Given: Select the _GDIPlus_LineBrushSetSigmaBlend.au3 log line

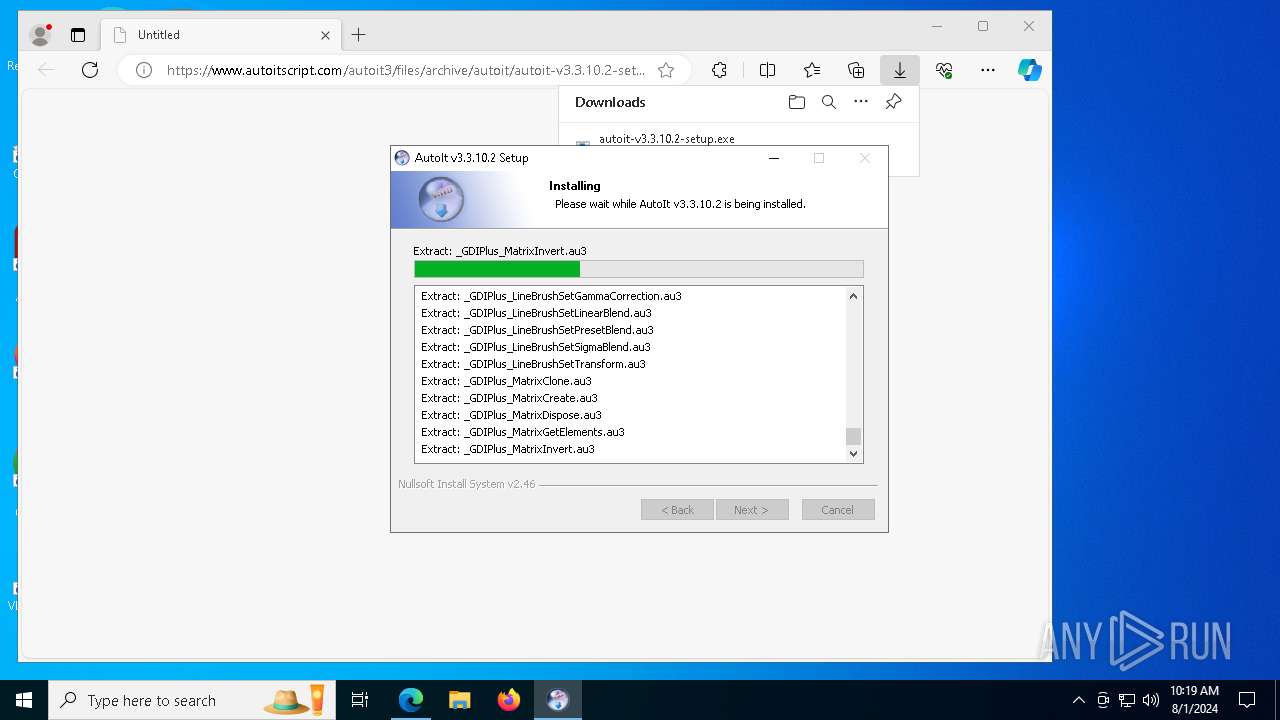Looking at the screenshot, I should 536,347.
